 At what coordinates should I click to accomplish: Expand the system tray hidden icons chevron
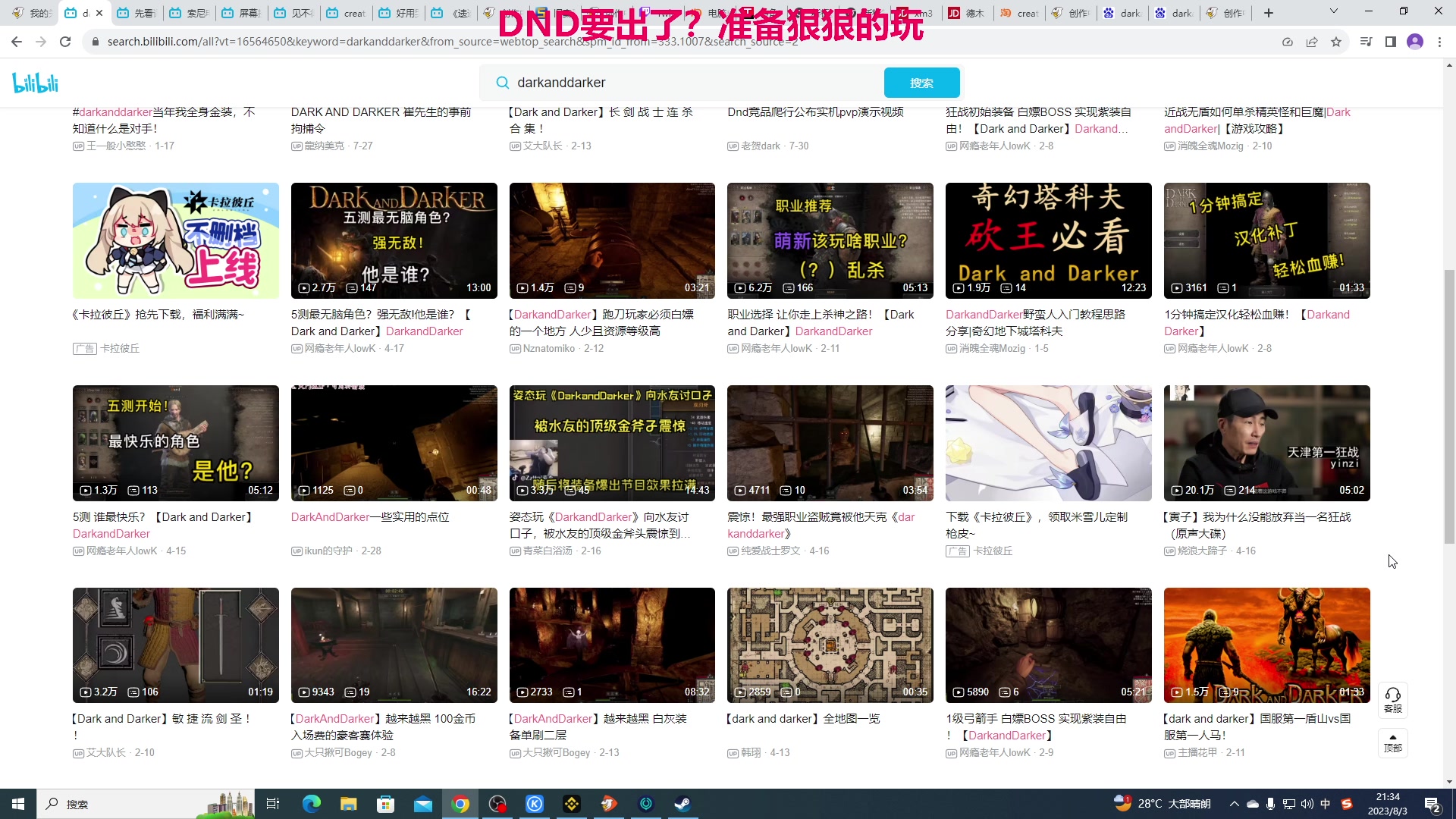pos(1235,804)
